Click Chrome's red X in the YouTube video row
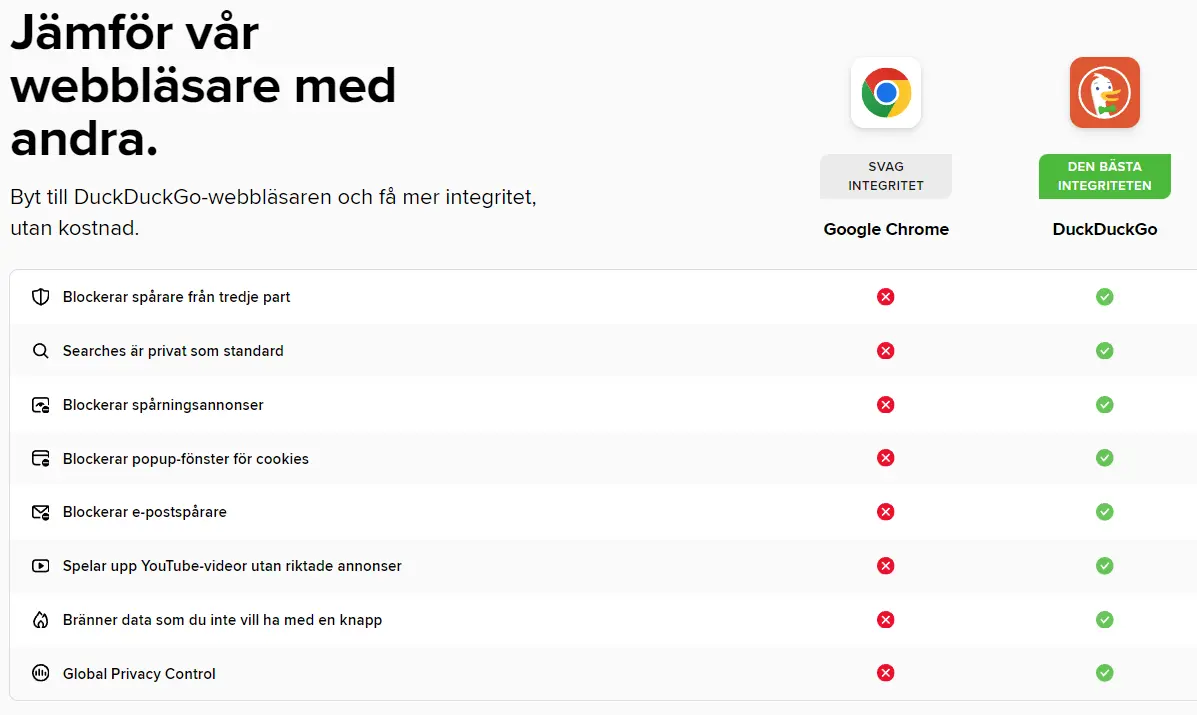The image size is (1197, 715). tap(886, 566)
